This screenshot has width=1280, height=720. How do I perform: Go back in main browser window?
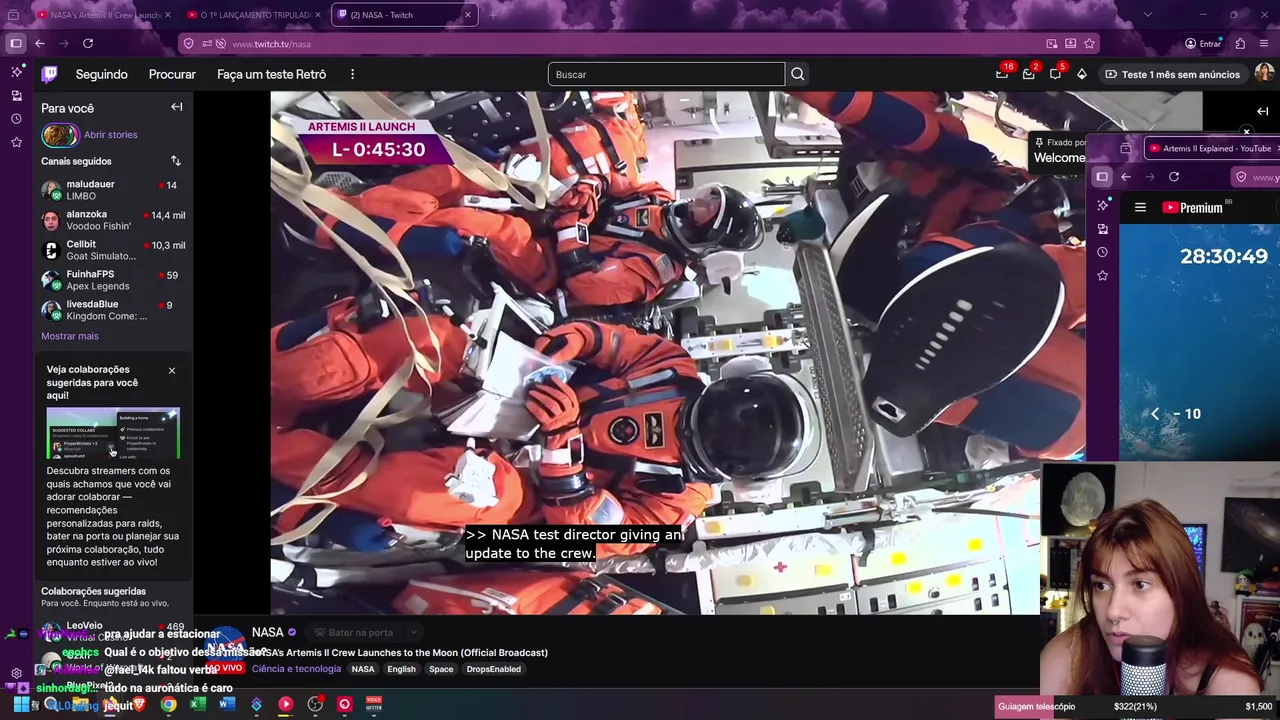pyautogui.click(x=39, y=43)
